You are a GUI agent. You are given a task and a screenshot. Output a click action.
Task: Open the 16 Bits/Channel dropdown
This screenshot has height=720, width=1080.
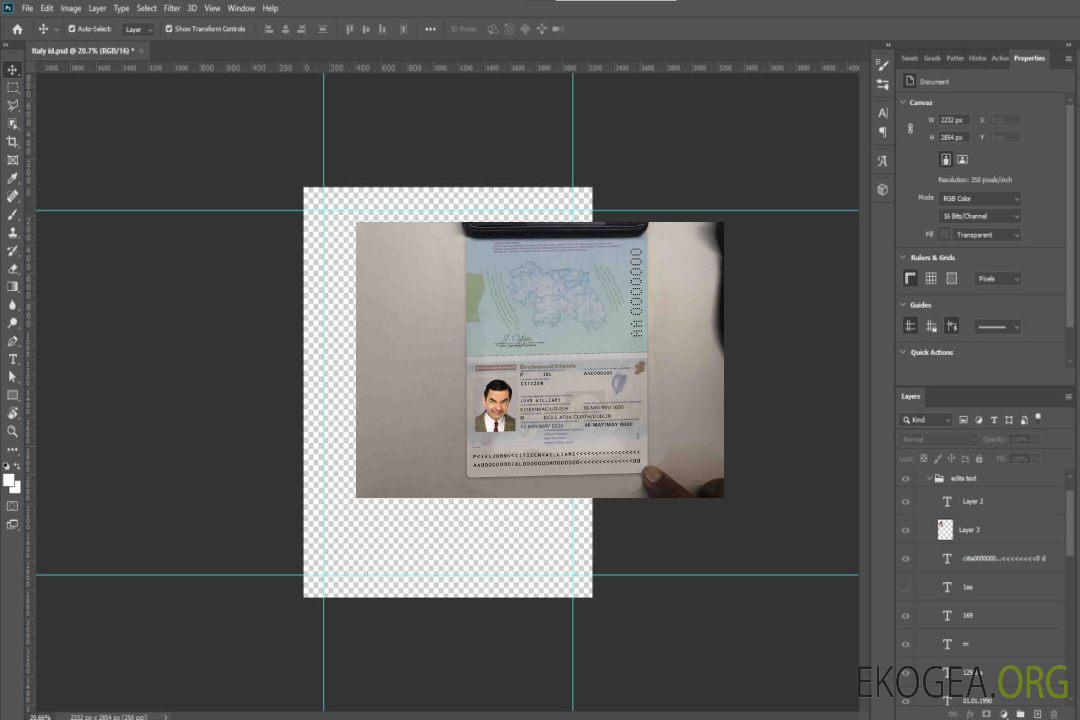pos(979,216)
